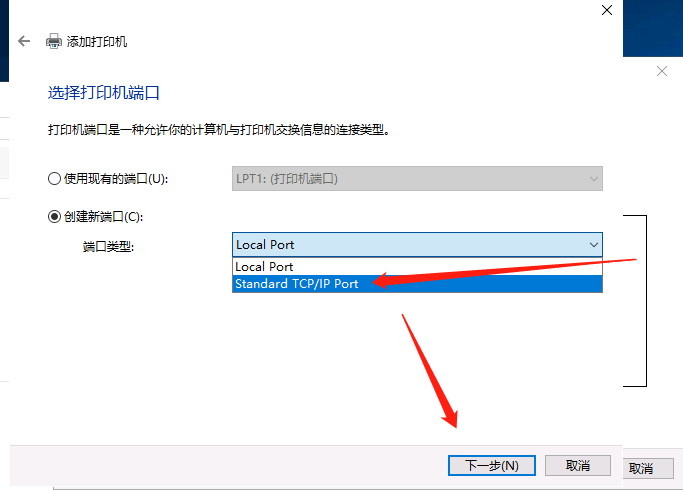Click the chevron of the 端口类型 combo box
The height and width of the screenshot is (490, 683).
pos(593,245)
